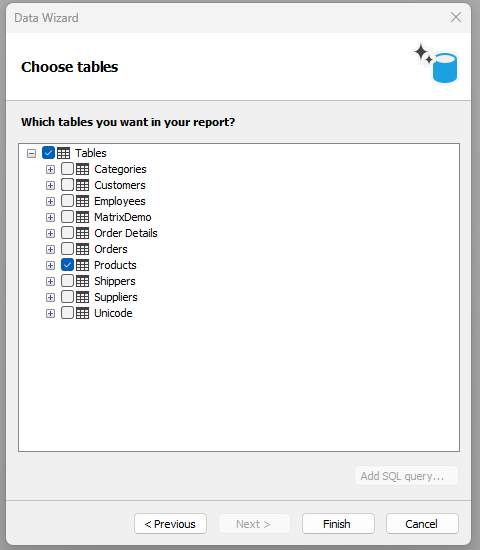This screenshot has height=550, width=480.
Task: Enable the Order Details checkbox
Action: click(67, 233)
